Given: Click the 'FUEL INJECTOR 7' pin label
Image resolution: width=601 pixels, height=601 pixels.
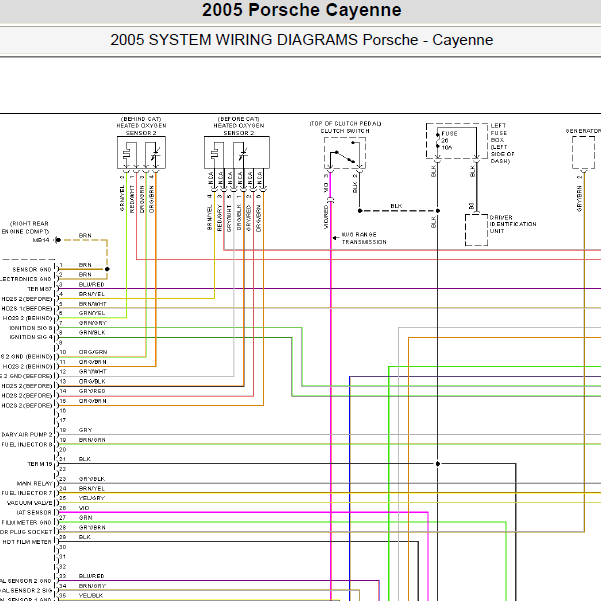Looking at the screenshot, I should point(27,493).
